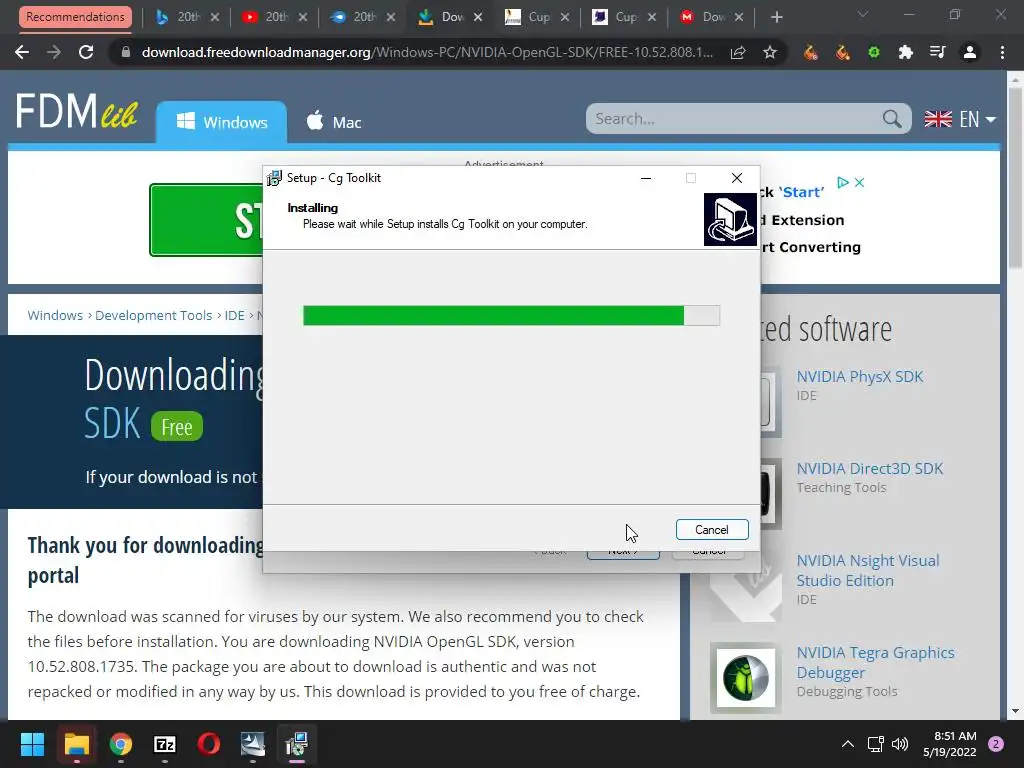Screen dimensions: 1024x768
Task: Switch to the Recommendations browser tab
Action: (75, 17)
